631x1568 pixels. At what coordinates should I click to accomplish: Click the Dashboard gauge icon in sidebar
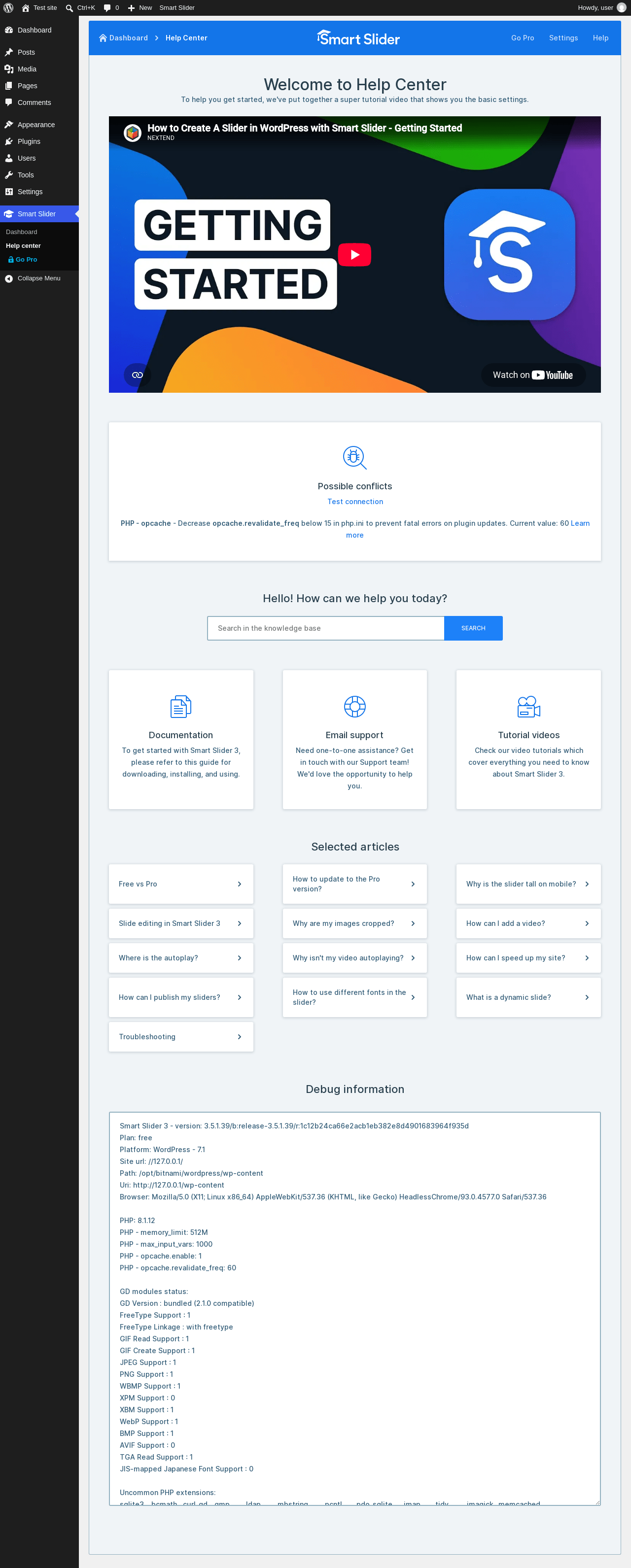pos(9,30)
